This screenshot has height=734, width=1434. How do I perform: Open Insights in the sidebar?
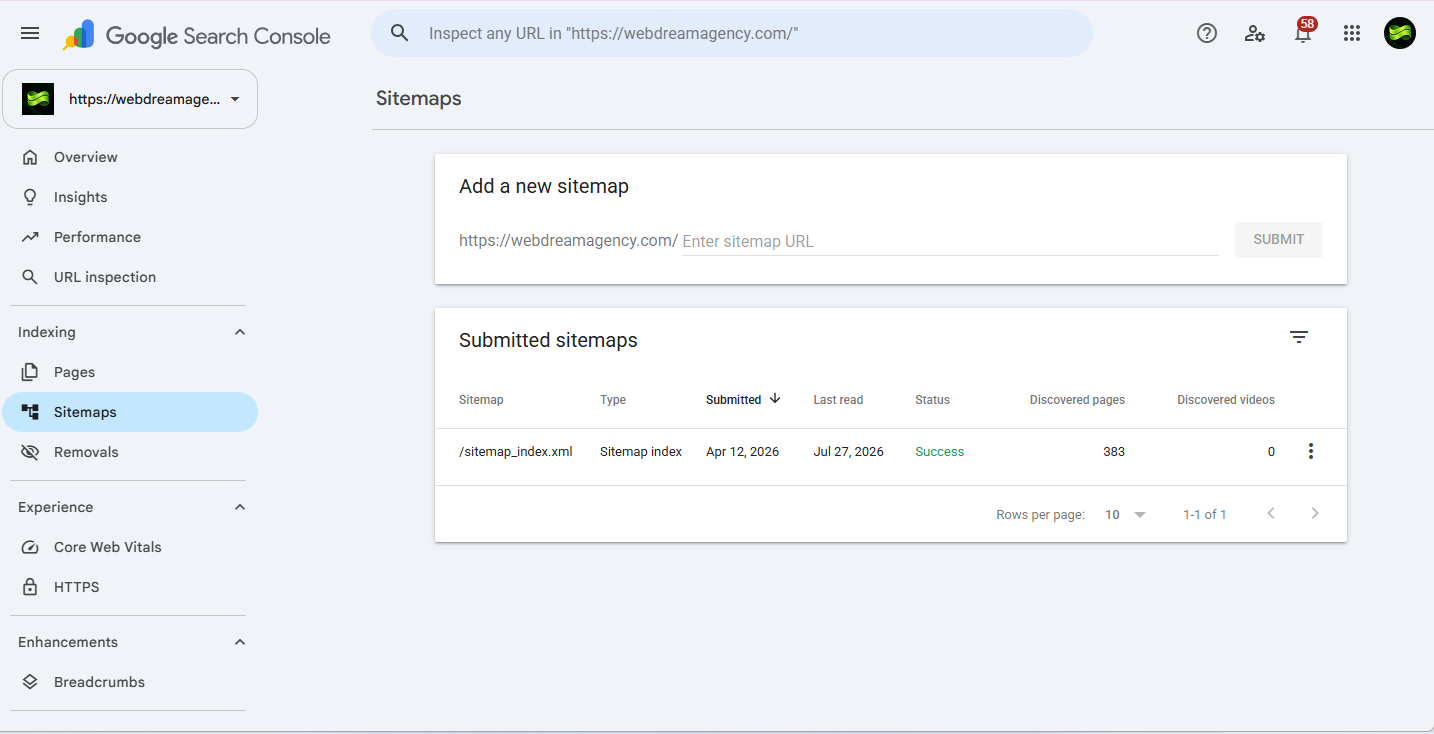pos(130,197)
